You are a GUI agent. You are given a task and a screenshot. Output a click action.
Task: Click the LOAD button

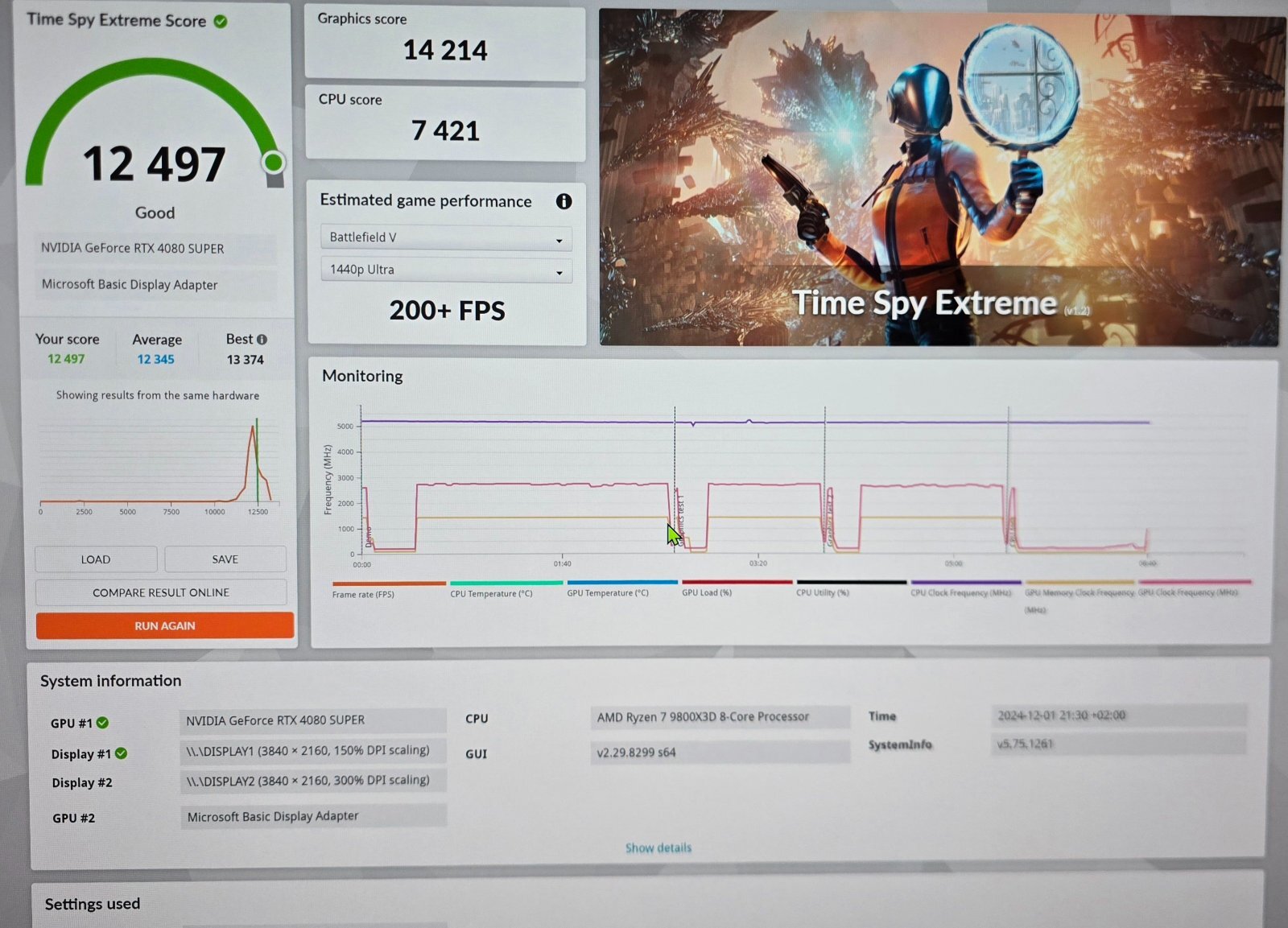coord(96,559)
